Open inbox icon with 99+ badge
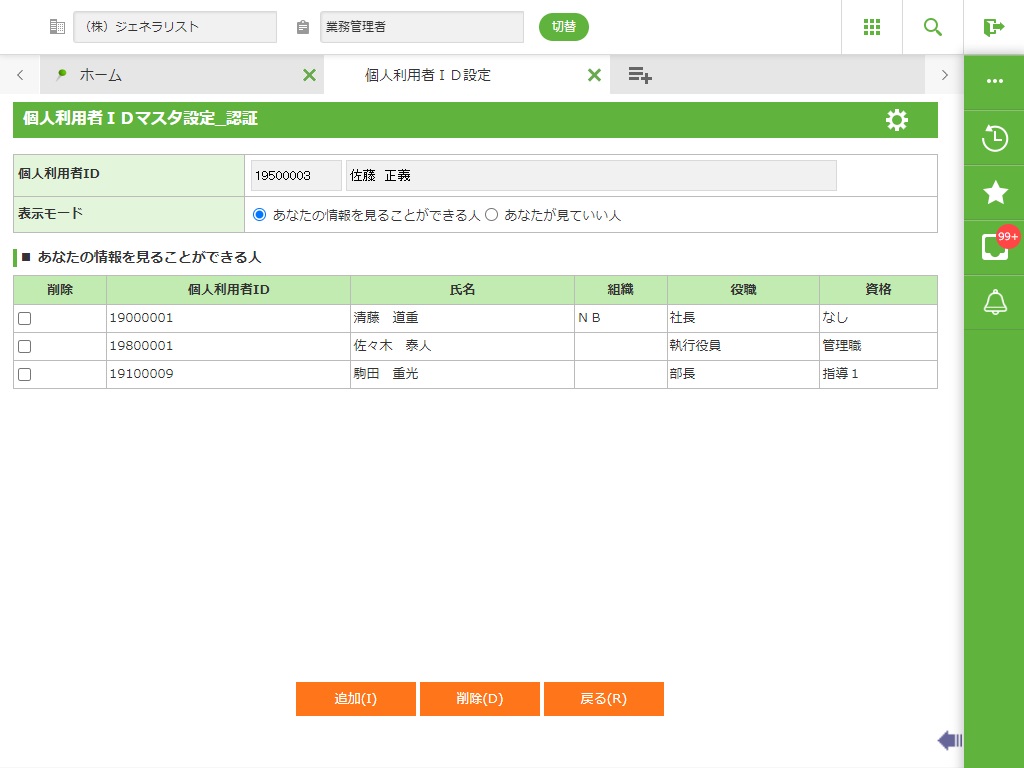The width and height of the screenshot is (1024, 768). click(x=994, y=247)
